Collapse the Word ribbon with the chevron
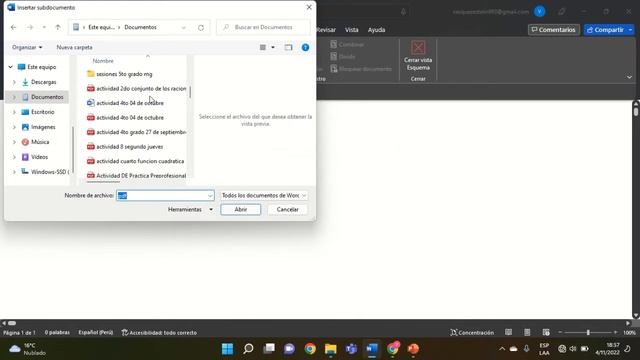Viewport: 640px width, 360px height. point(629,77)
